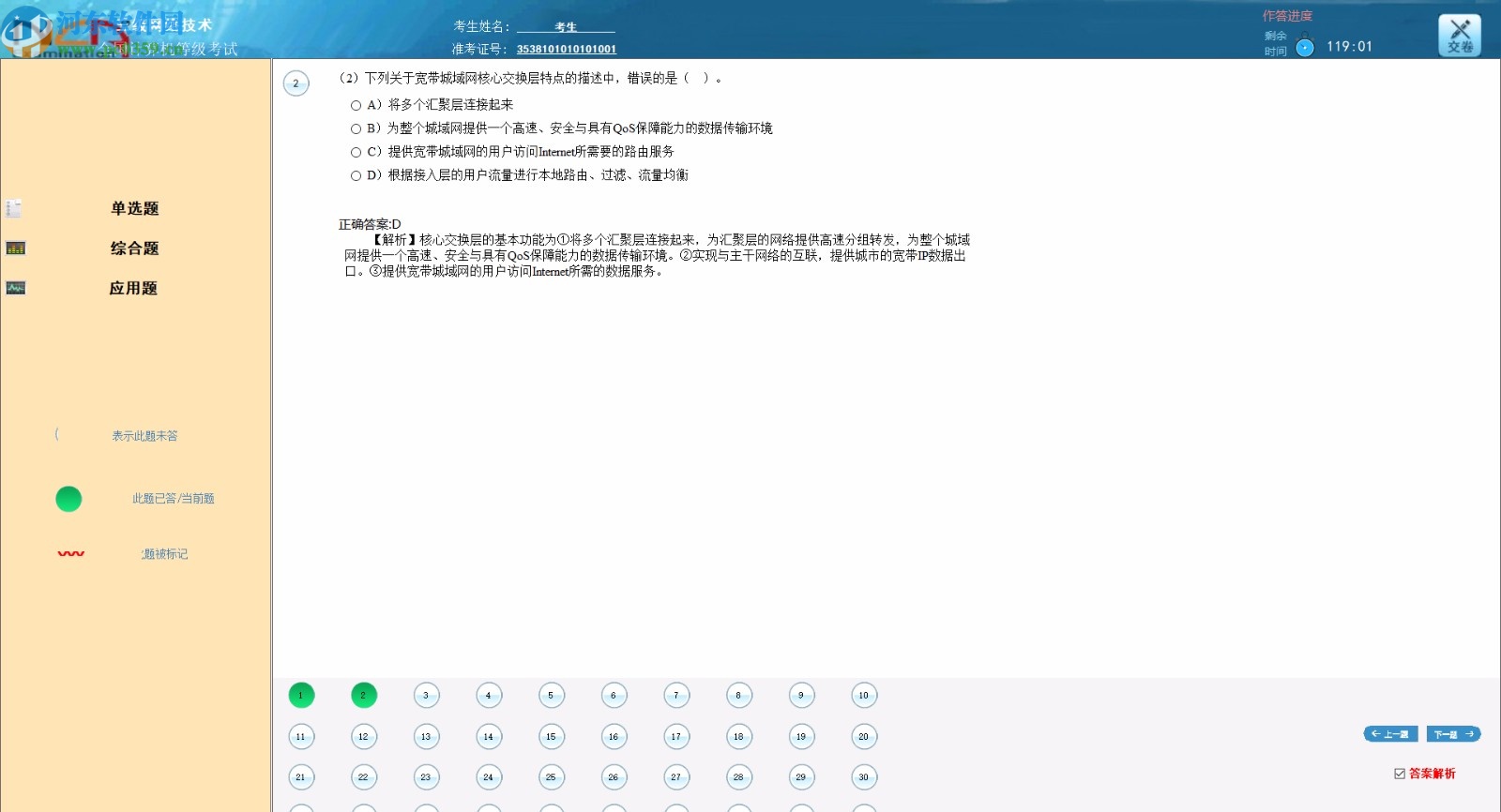Jump to question 26 circle
This screenshot has width=1501, height=812.
(x=614, y=776)
